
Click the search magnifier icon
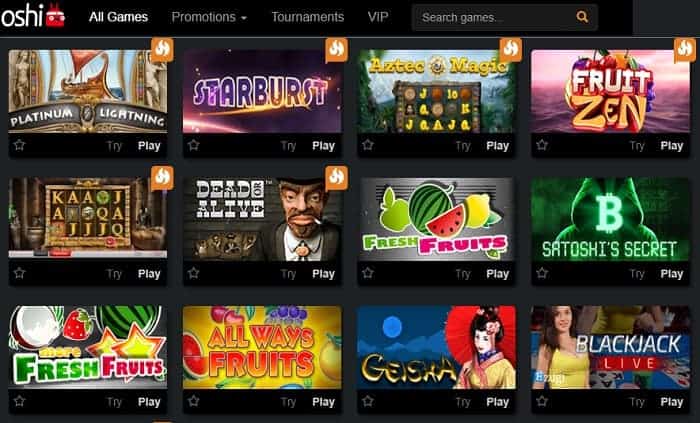[582, 17]
